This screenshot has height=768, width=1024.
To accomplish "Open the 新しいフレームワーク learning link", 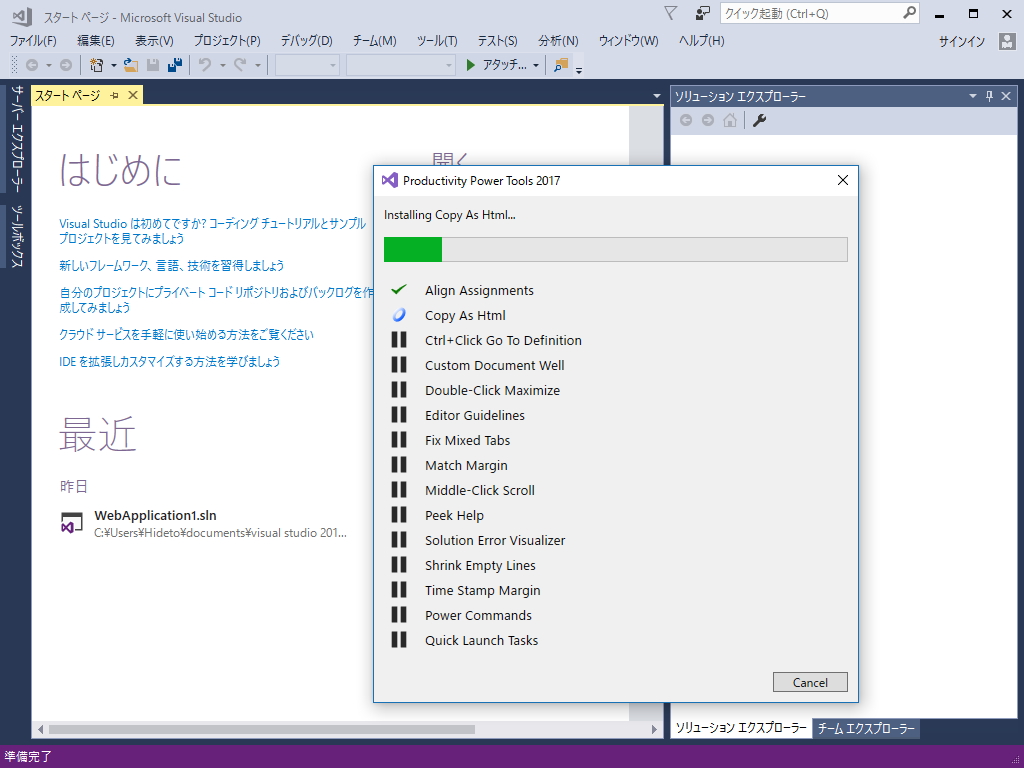I will point(171,265).
